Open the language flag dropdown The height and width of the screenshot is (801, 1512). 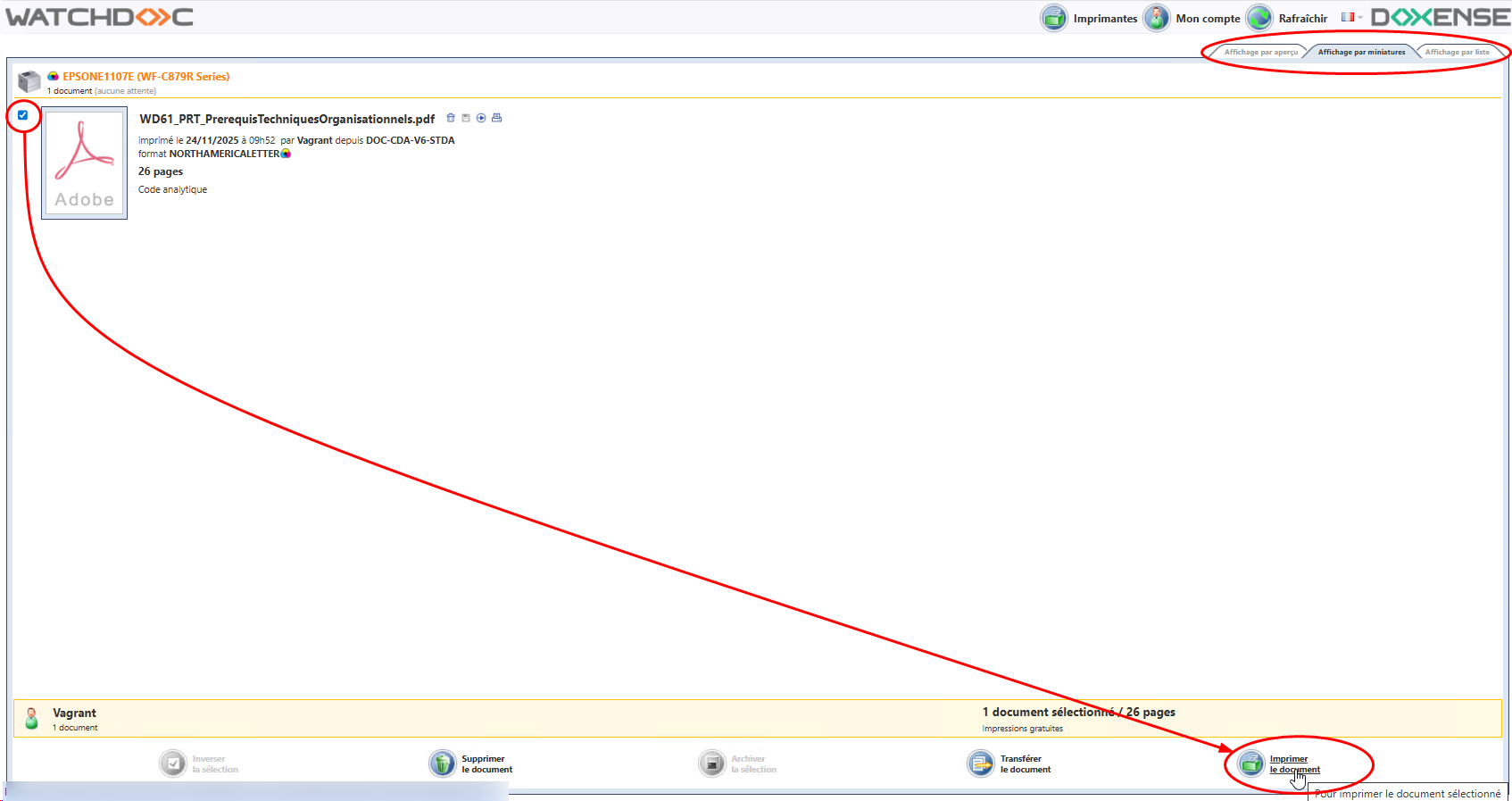[x=1351, y=17]
